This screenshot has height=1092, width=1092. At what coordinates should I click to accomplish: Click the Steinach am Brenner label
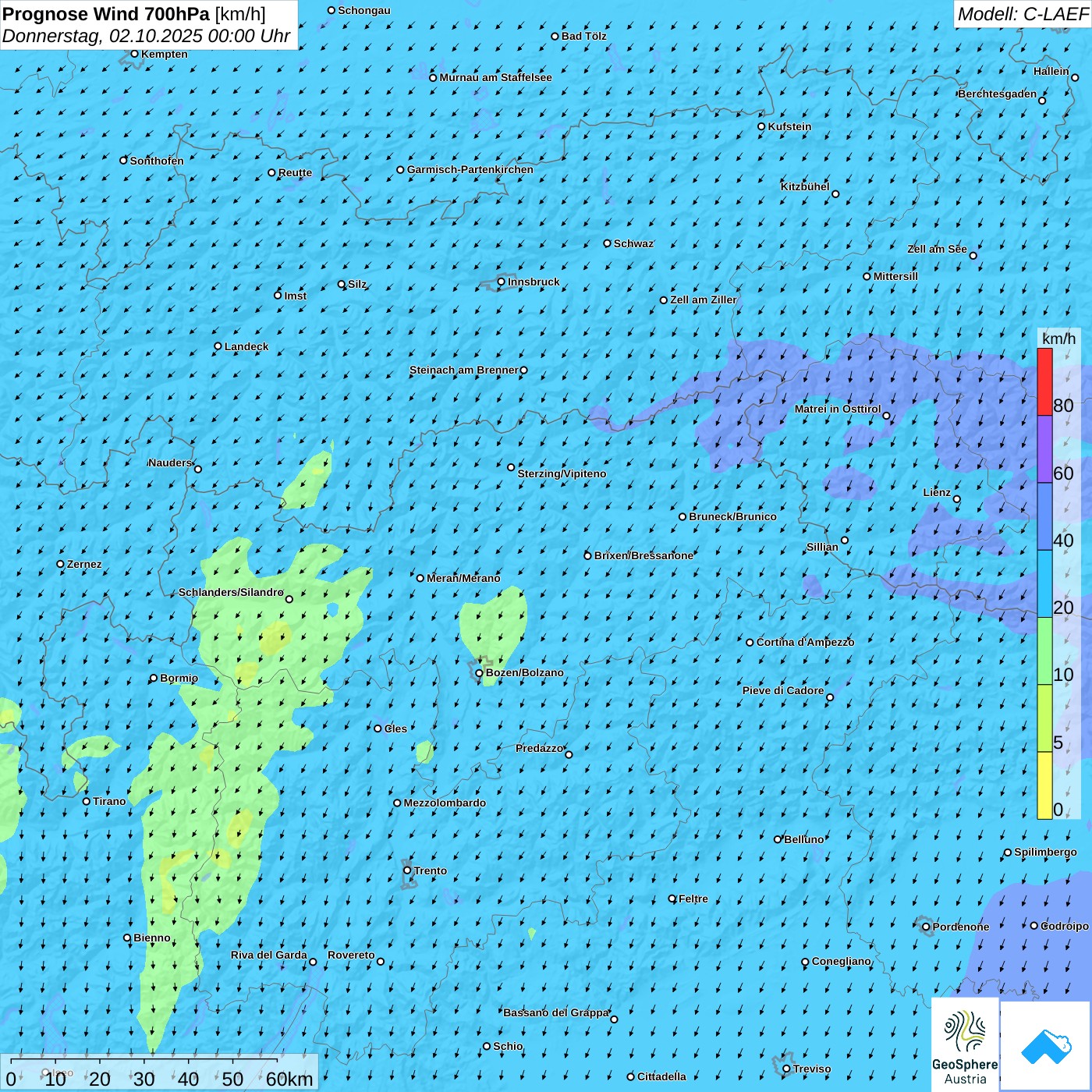463,370
